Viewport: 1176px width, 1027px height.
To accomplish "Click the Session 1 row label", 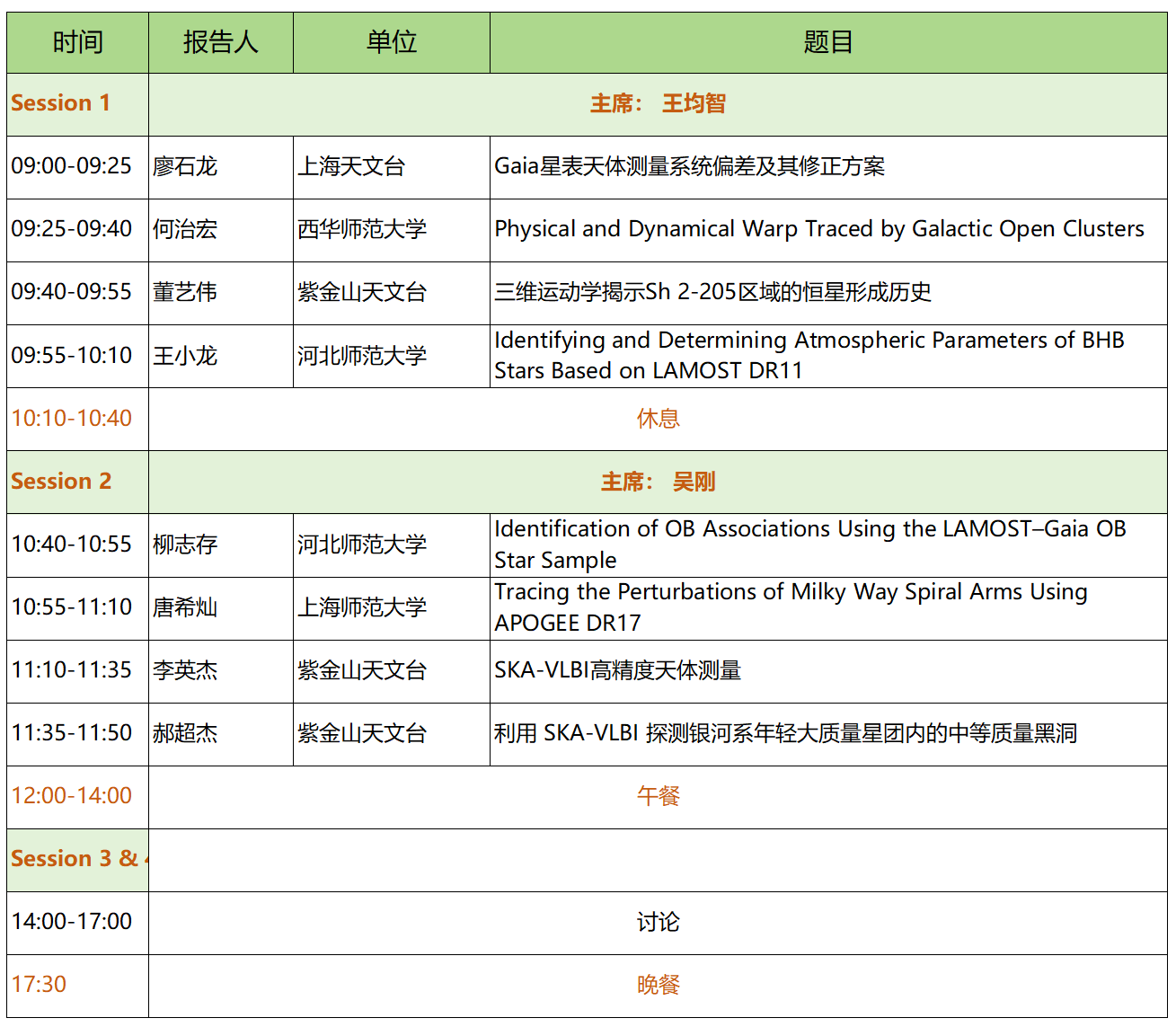I will 60,103.
